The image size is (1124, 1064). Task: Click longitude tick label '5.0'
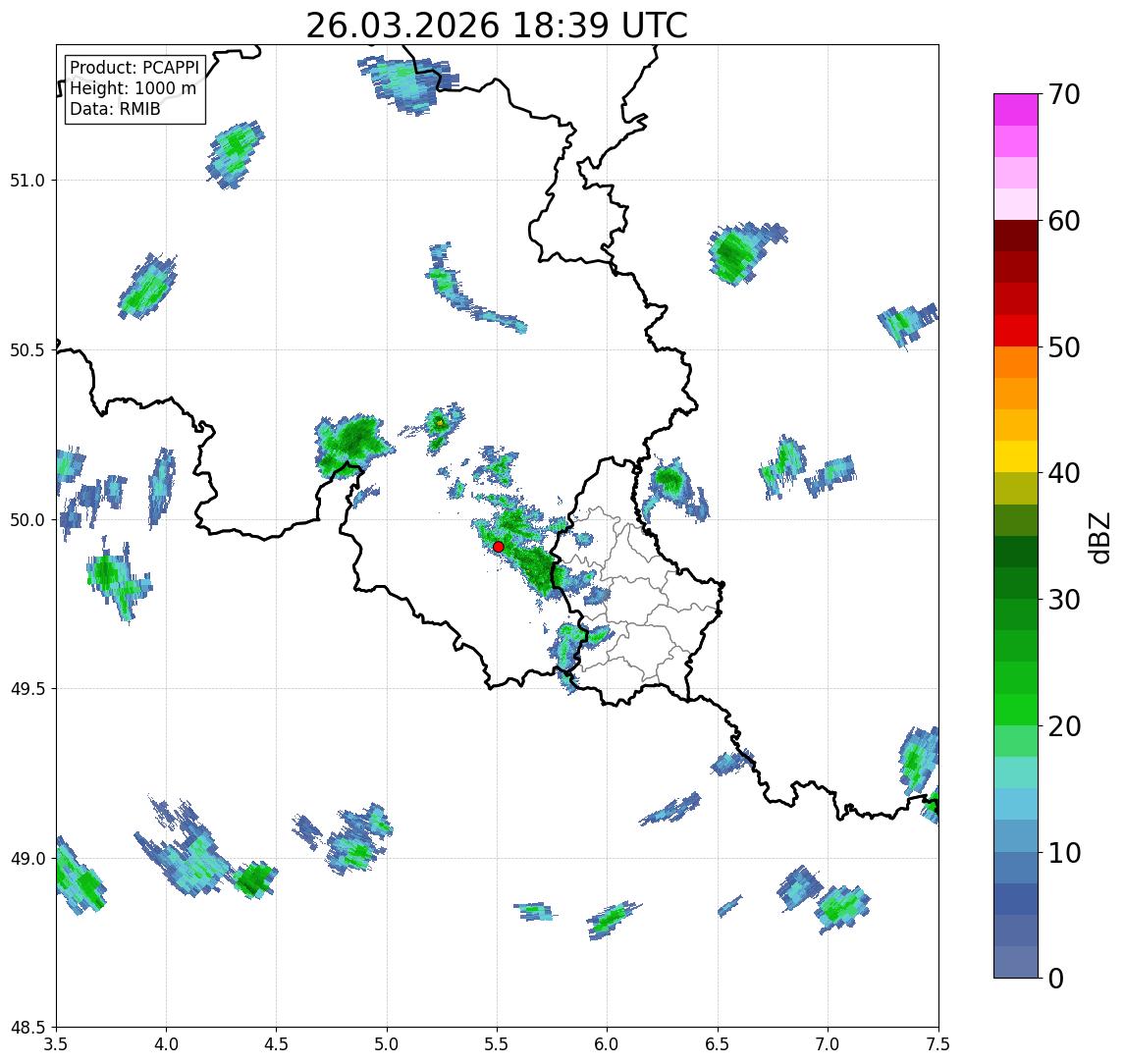point(387,1043)
